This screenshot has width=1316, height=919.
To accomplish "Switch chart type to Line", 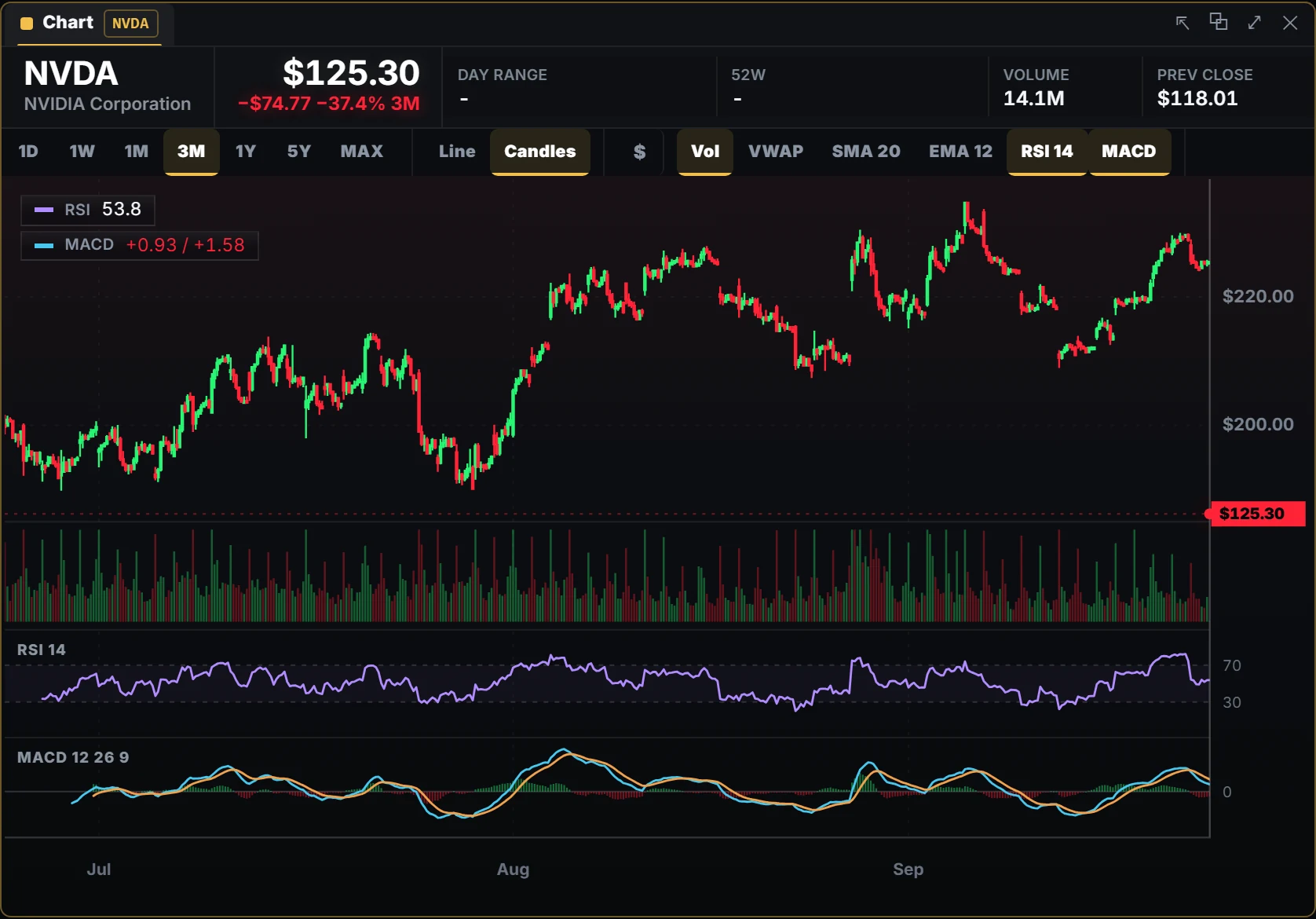I will [457, 151].
